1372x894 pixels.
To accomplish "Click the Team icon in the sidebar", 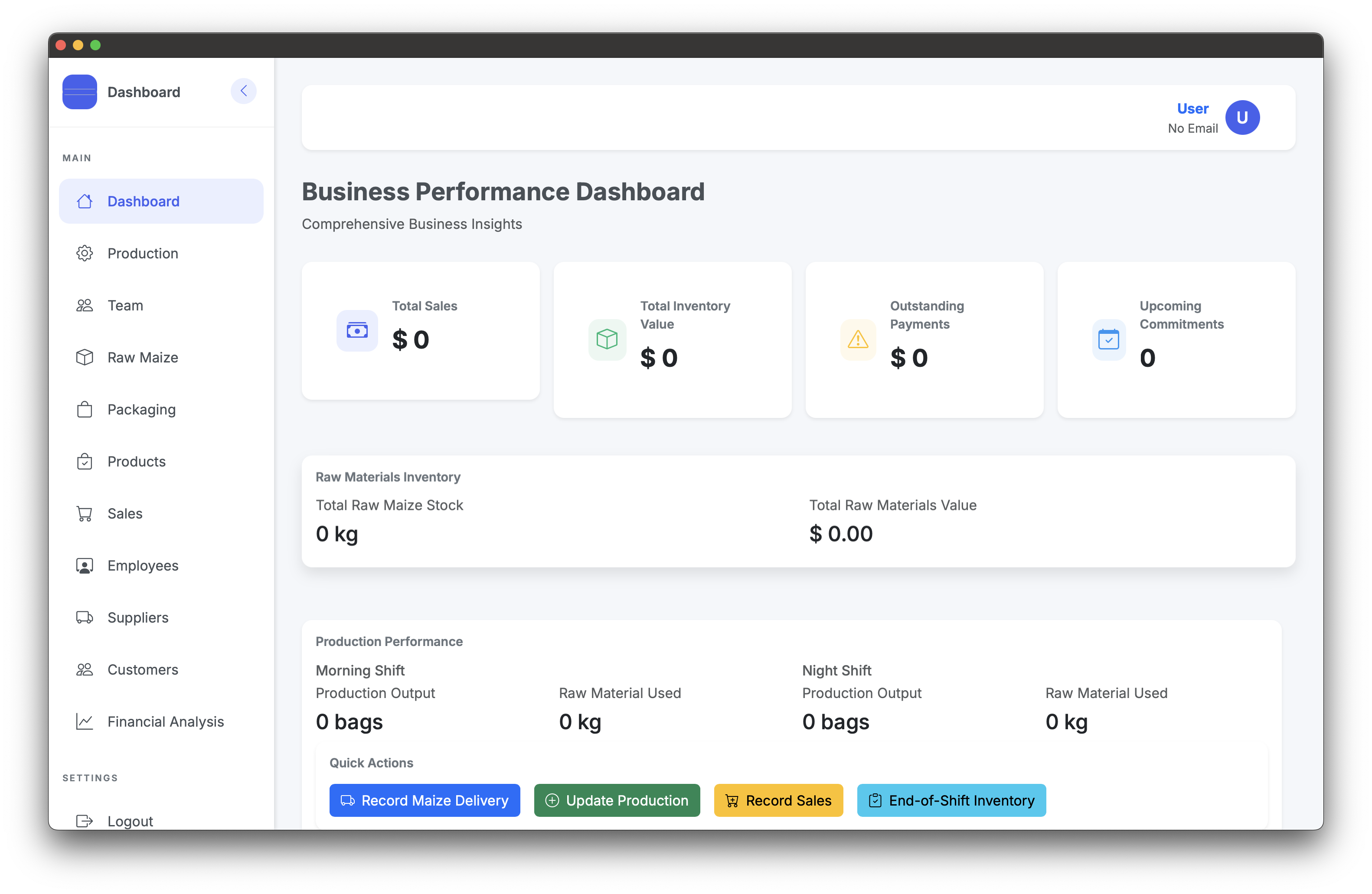I will click(x=84, y=305).
